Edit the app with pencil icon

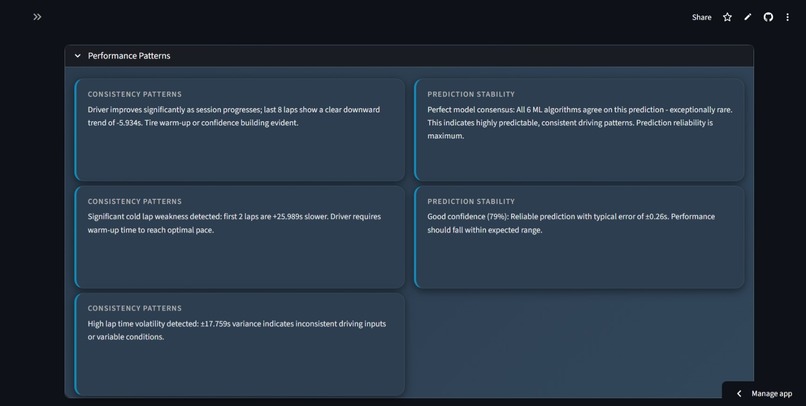click(747, 17)
